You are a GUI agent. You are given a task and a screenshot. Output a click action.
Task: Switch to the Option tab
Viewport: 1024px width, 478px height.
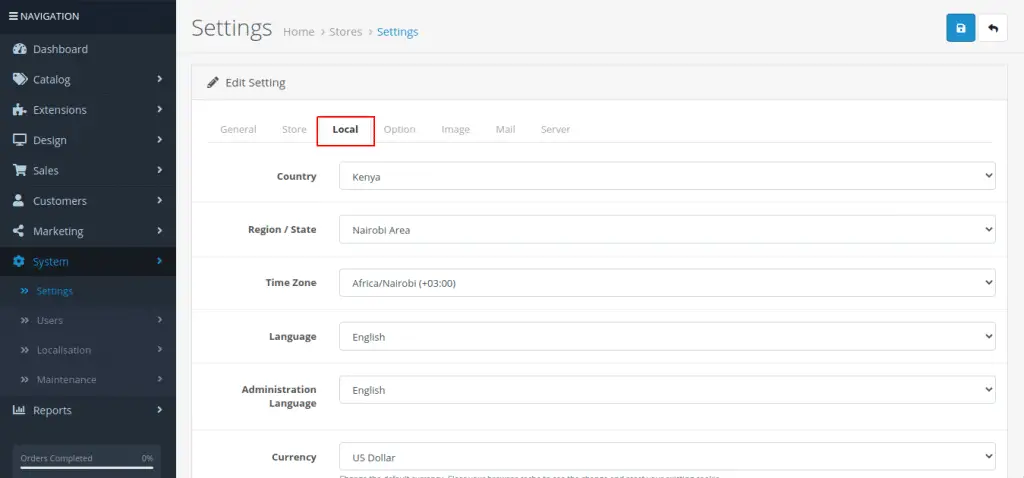tap(400, 129)
